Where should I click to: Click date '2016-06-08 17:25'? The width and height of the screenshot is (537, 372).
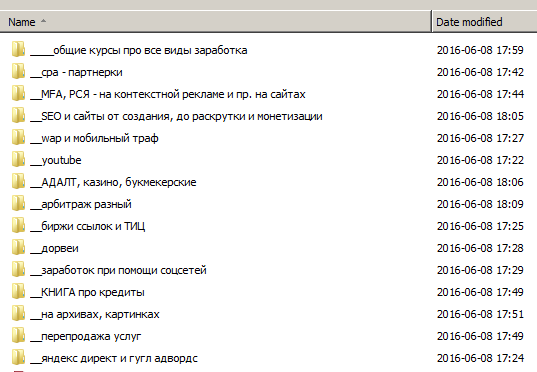[480, 226]
